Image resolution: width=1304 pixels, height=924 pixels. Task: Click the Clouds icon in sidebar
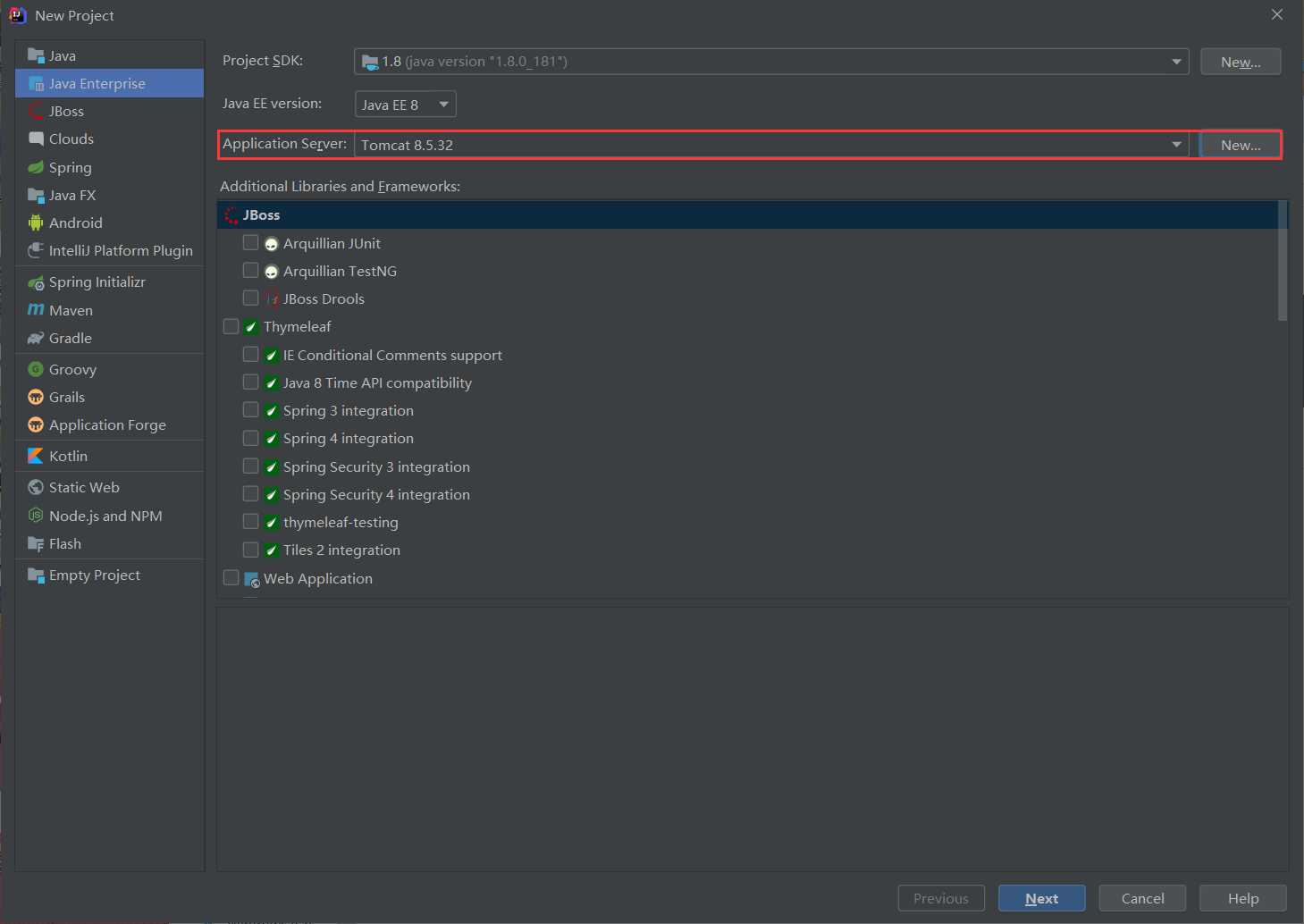tap(36, 139)
